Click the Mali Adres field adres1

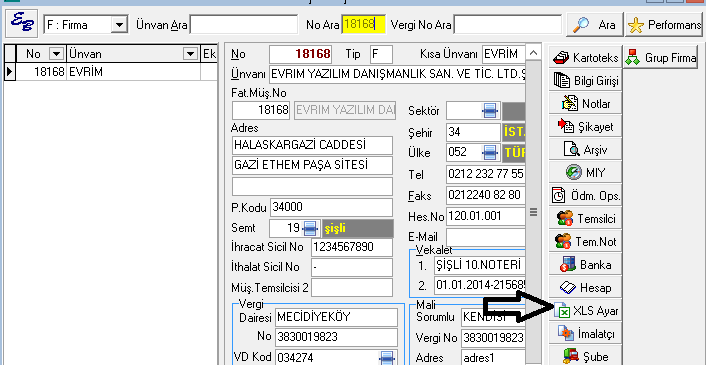tap(493, 358)
